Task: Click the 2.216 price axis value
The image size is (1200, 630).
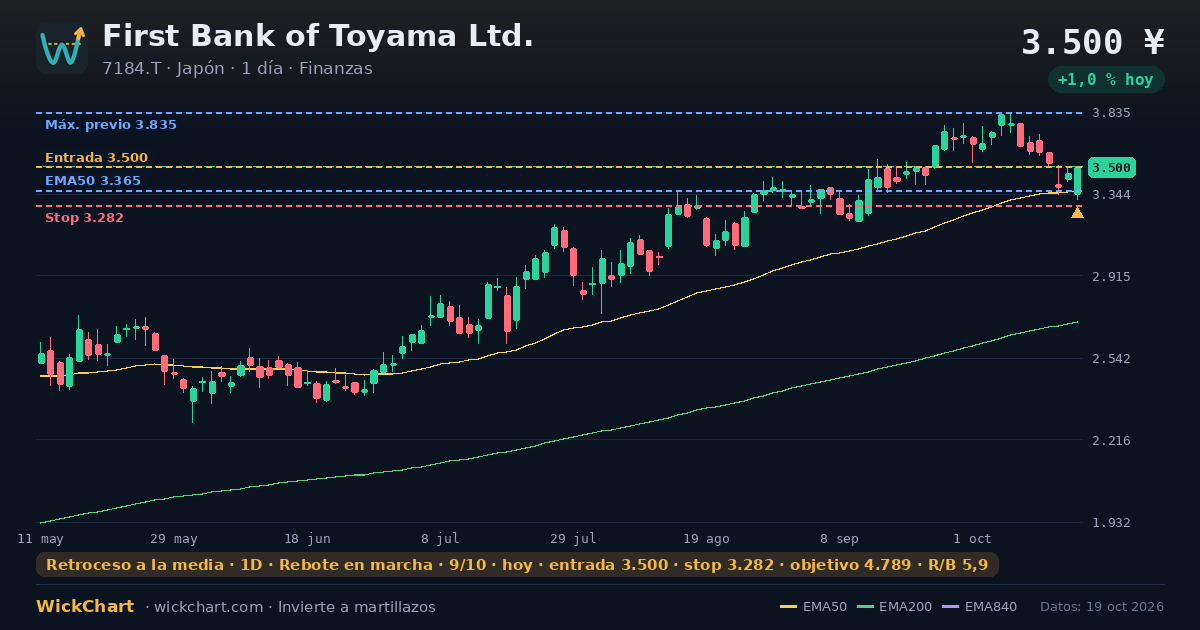Action: [x=1111, y=440]
